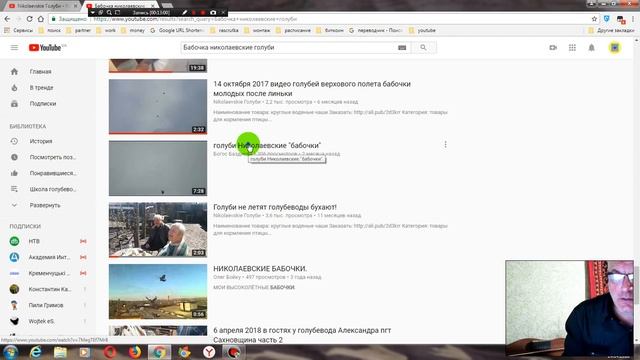Launch Internet Explorer from the taskbar

click(36, 352)
